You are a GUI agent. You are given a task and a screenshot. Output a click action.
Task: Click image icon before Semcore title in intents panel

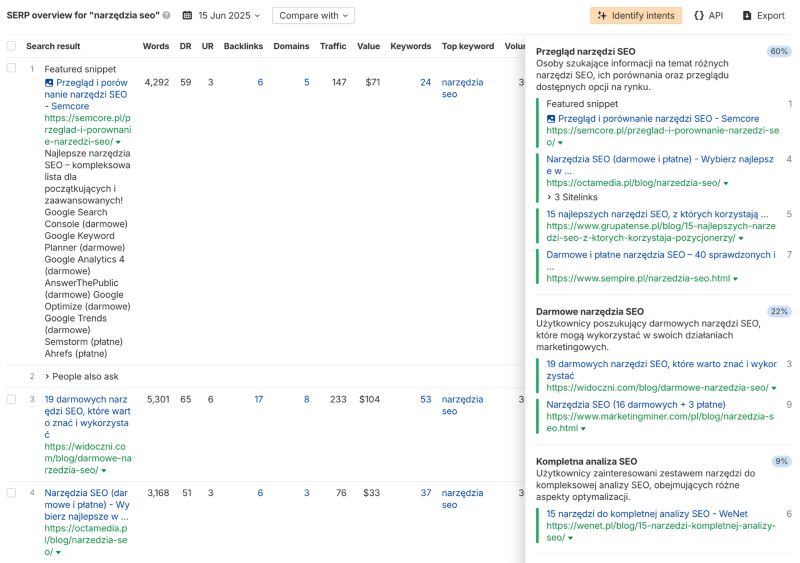[551, 119]
